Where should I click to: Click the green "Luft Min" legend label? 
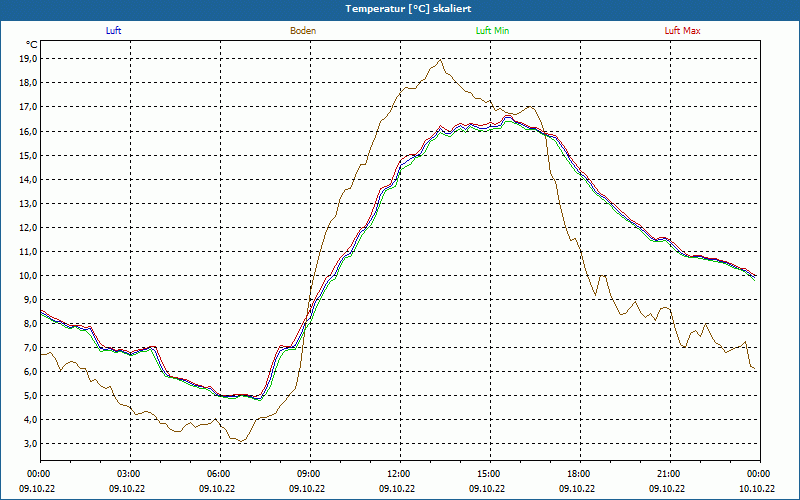[492, 31]
